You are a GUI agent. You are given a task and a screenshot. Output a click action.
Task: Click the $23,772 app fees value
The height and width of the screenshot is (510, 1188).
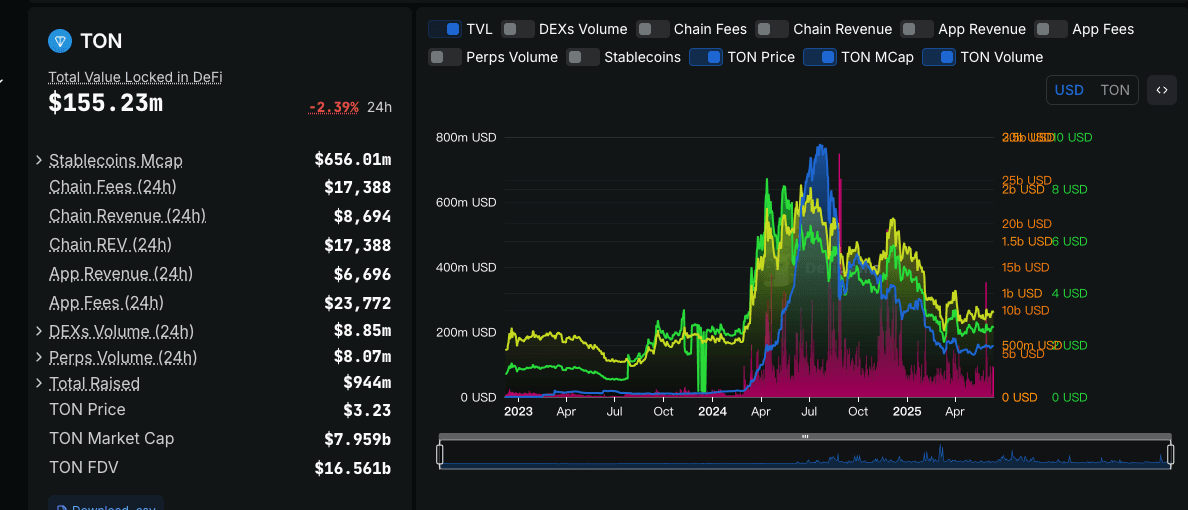tap(358, 303)
